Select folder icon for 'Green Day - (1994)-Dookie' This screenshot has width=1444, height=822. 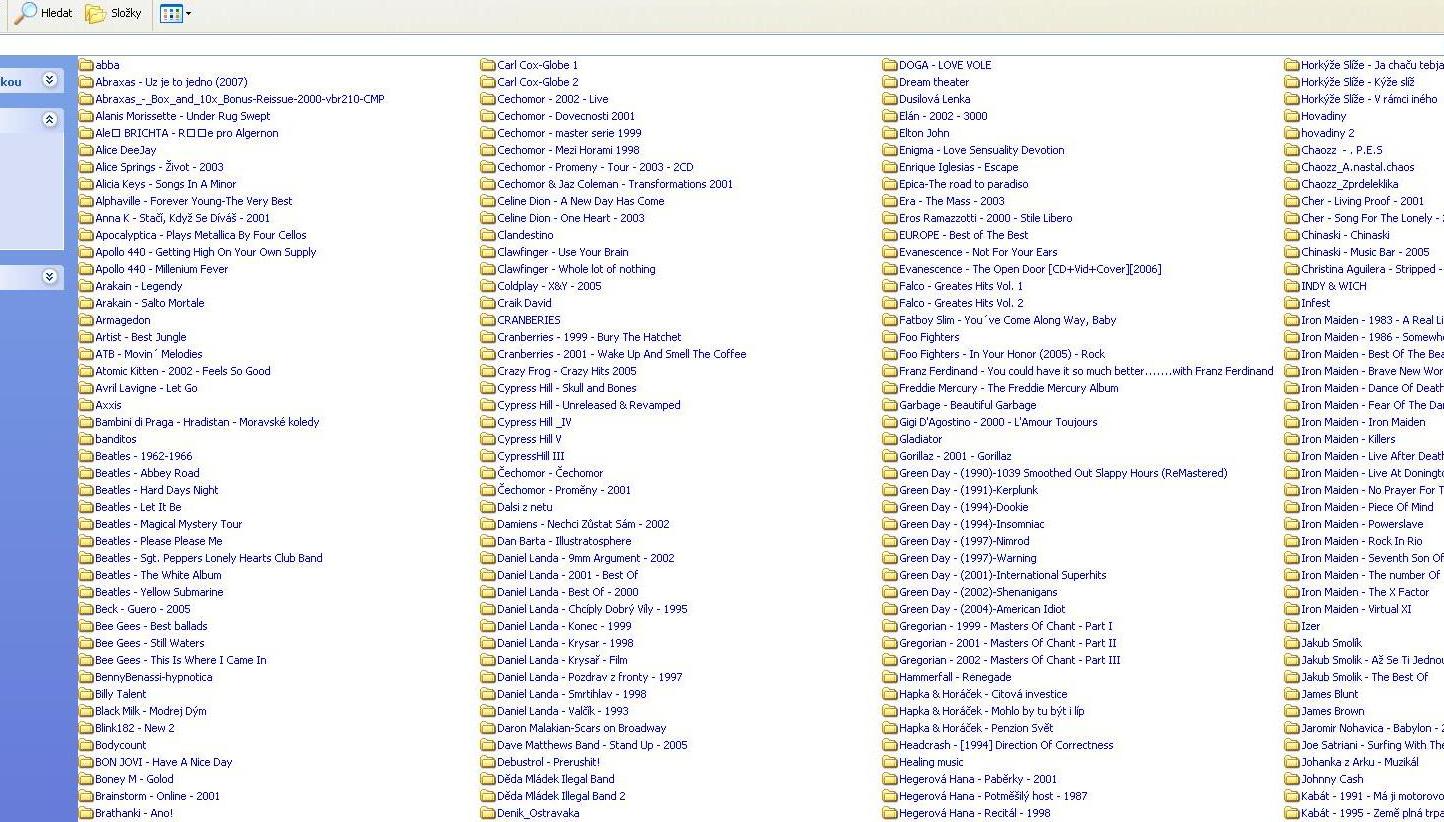click(x=890, y=507)
